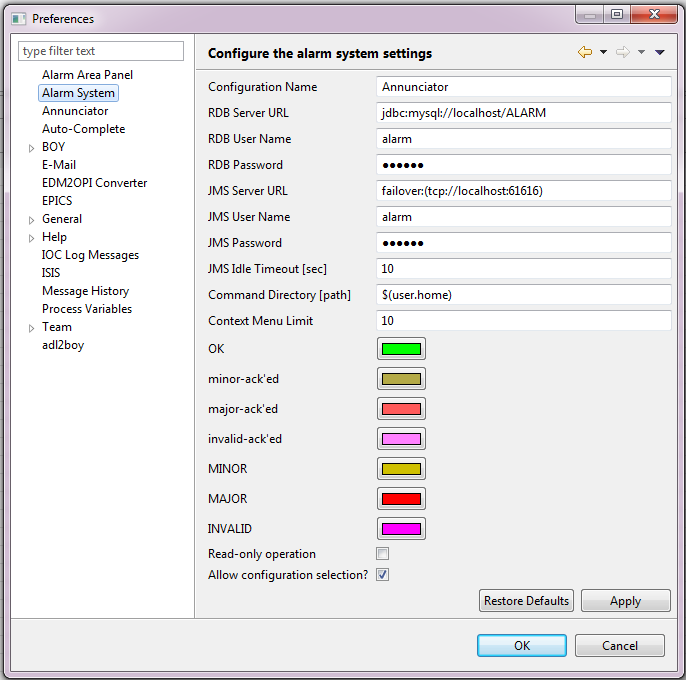Viewport: 686px width, 680px height.
Task: Select Help in the preferences tree
Action: [54, 237]
